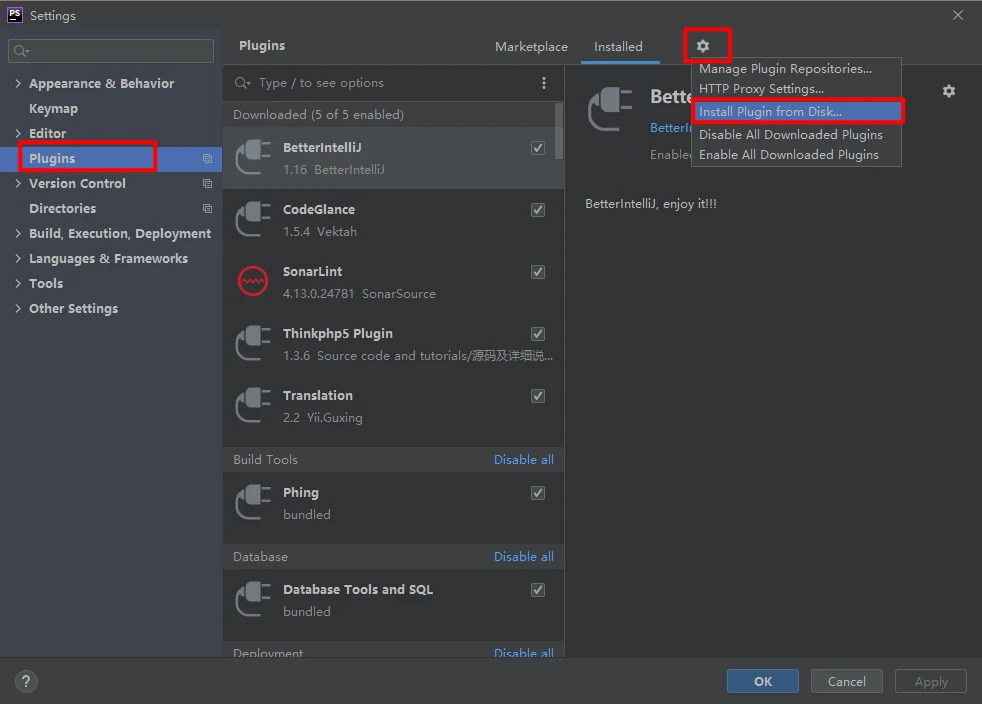The image size is (982, 704).
Task: Expand the Languages & Frameworks section
Action: [x=18, y=259]
